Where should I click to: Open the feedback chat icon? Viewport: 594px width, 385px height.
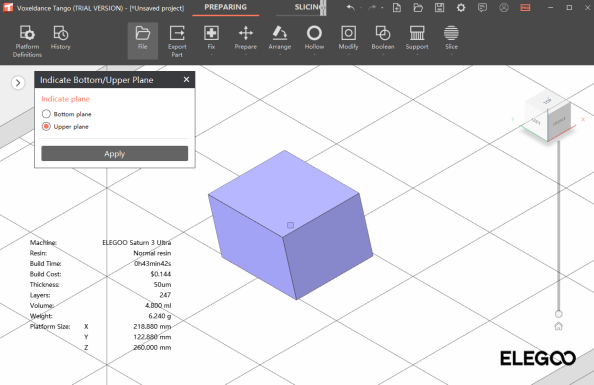coord(482,8)
